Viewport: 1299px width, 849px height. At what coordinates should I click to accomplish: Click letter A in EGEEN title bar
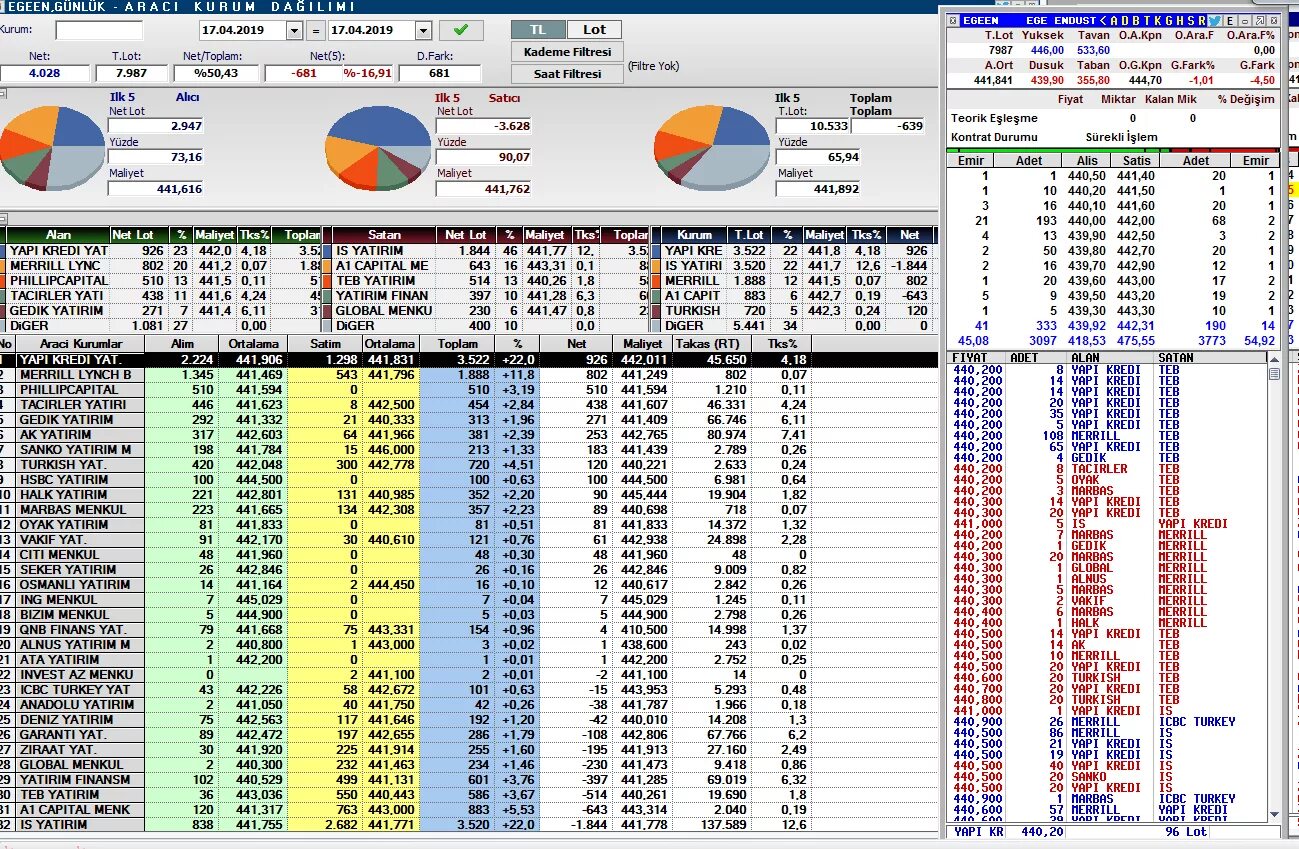1113,20
